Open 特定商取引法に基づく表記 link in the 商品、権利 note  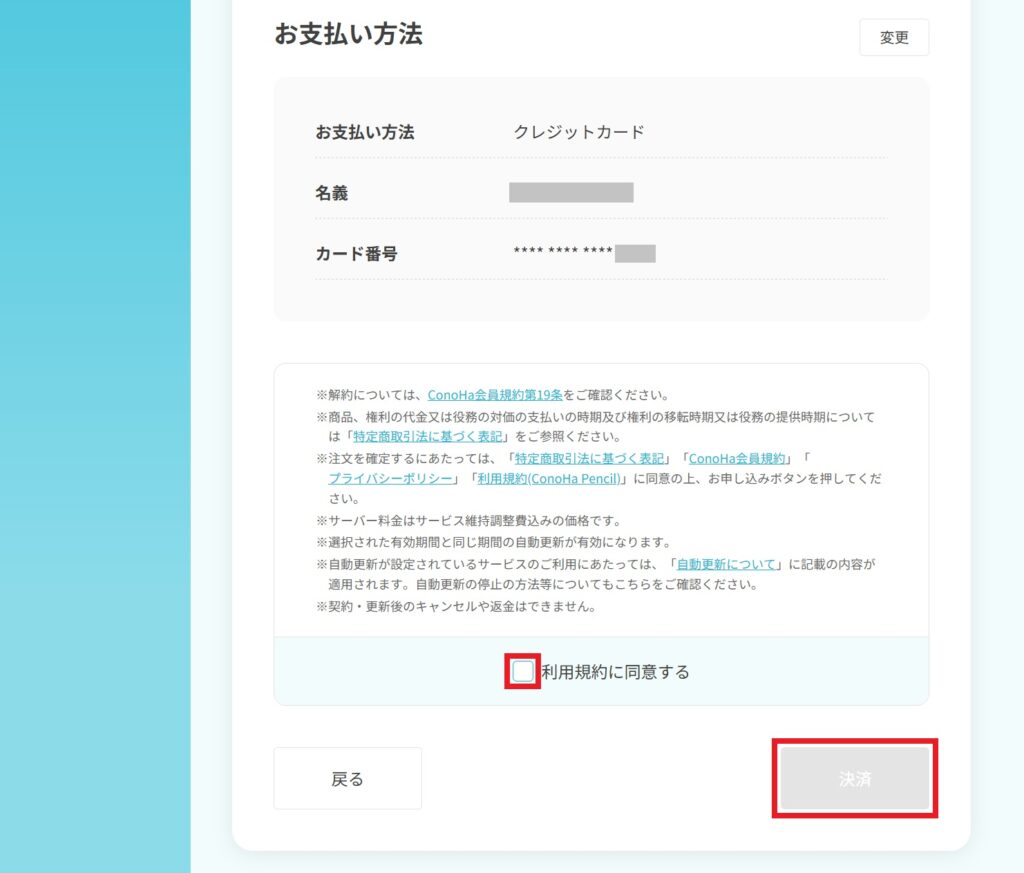click(430, 437)
